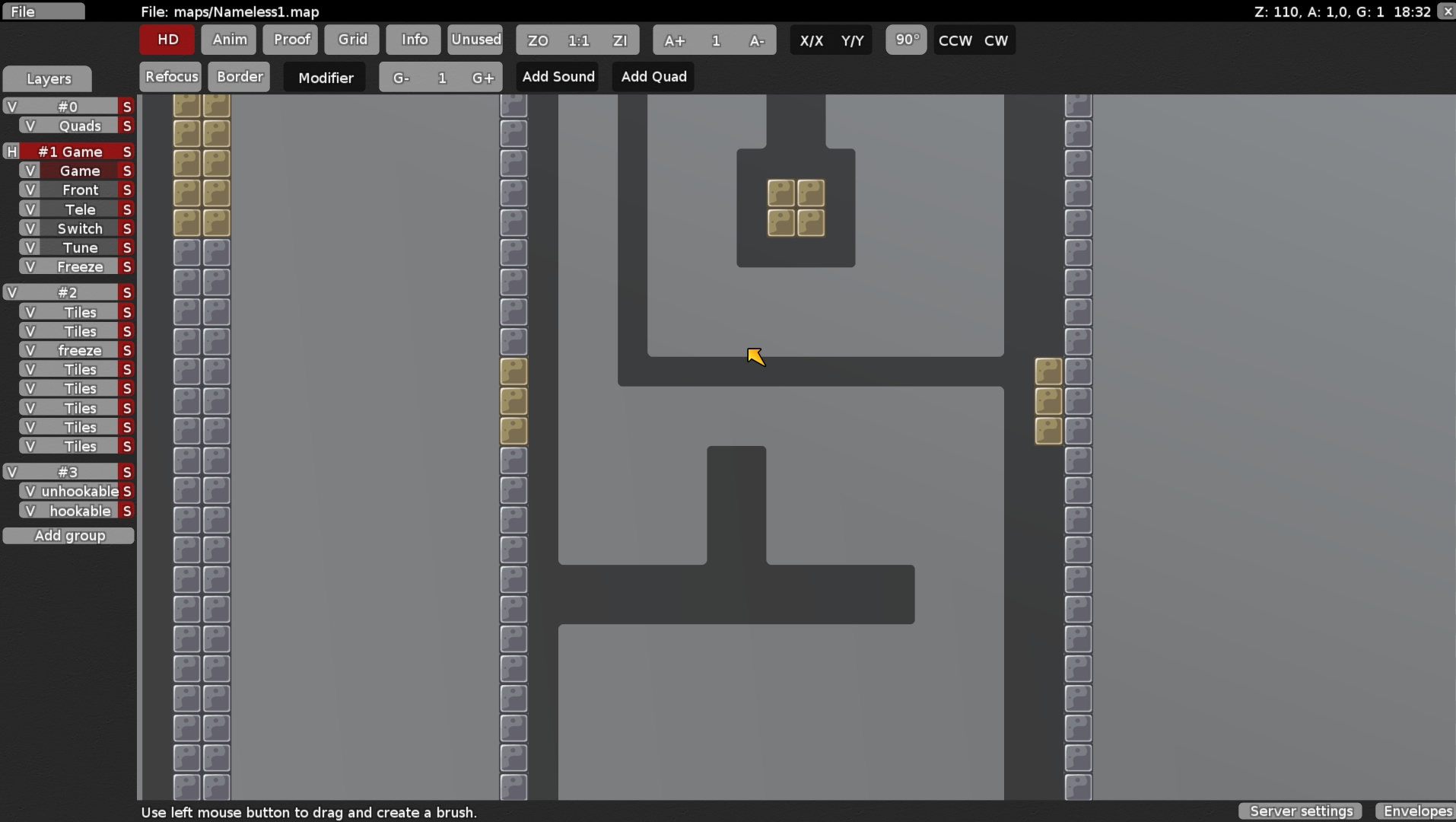Increase grid size with G+
The width and height of the screenshot is (1456, 822).
point(484,77)
